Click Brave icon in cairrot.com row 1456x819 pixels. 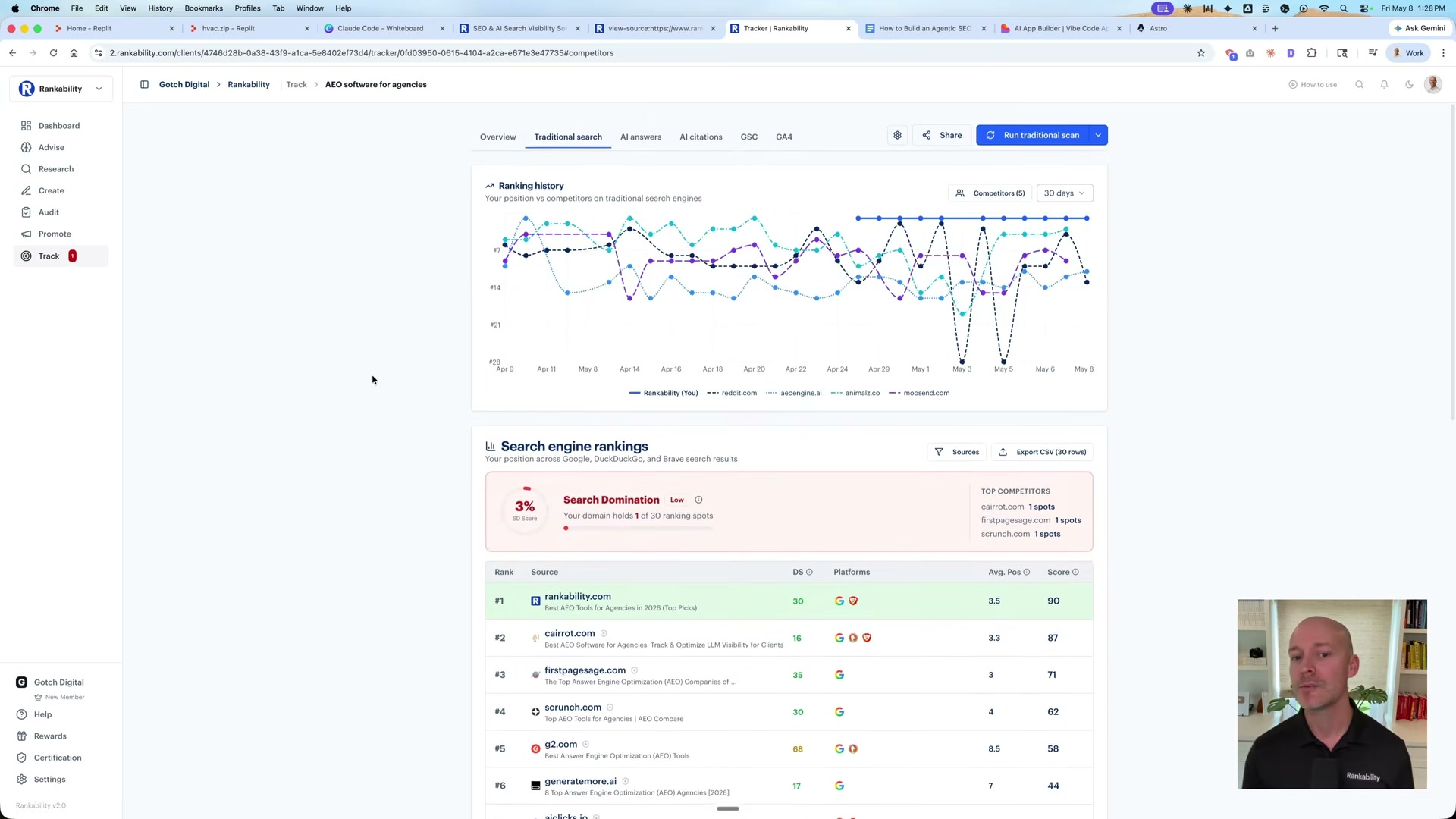point(867,638)
